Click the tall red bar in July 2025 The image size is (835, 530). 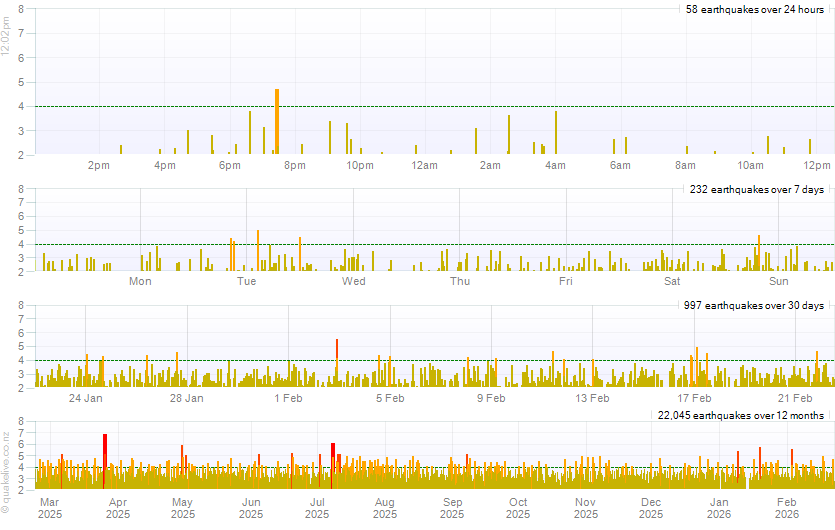click(x=332, y=464)
